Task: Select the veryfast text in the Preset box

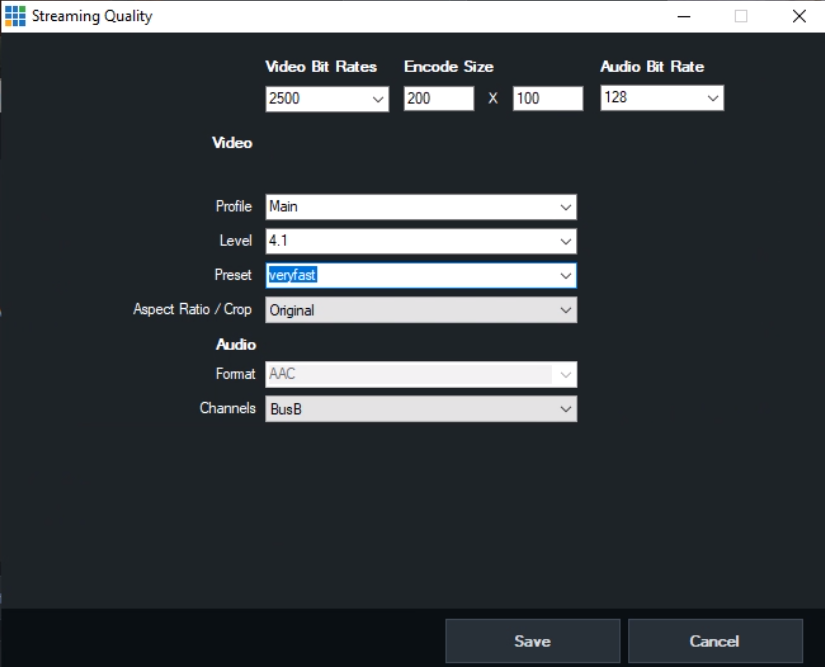Action: click(290, 275)
